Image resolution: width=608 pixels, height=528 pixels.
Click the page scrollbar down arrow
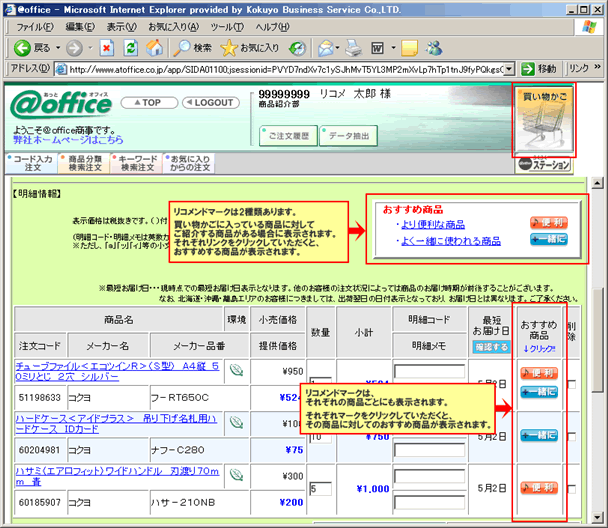[598, 517]
